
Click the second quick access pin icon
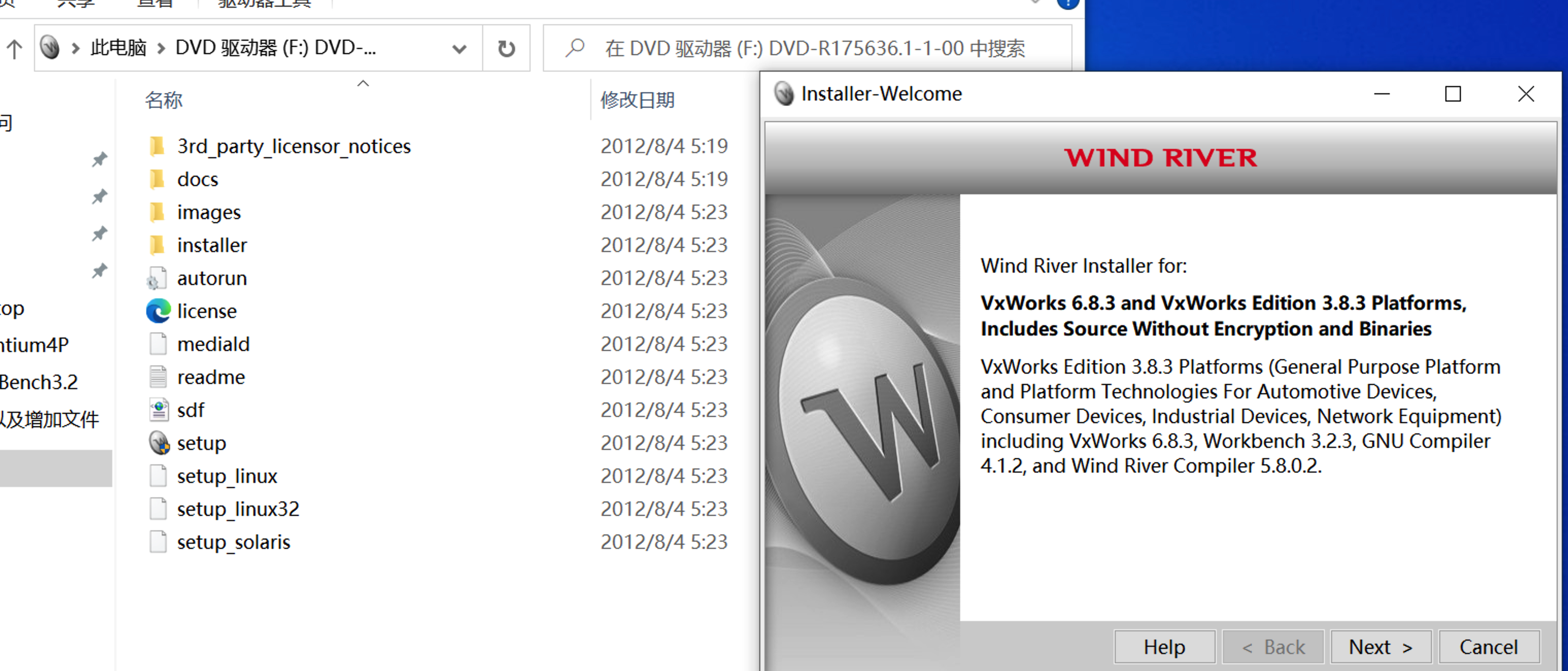pyautogui.click(x=99, y=197)
